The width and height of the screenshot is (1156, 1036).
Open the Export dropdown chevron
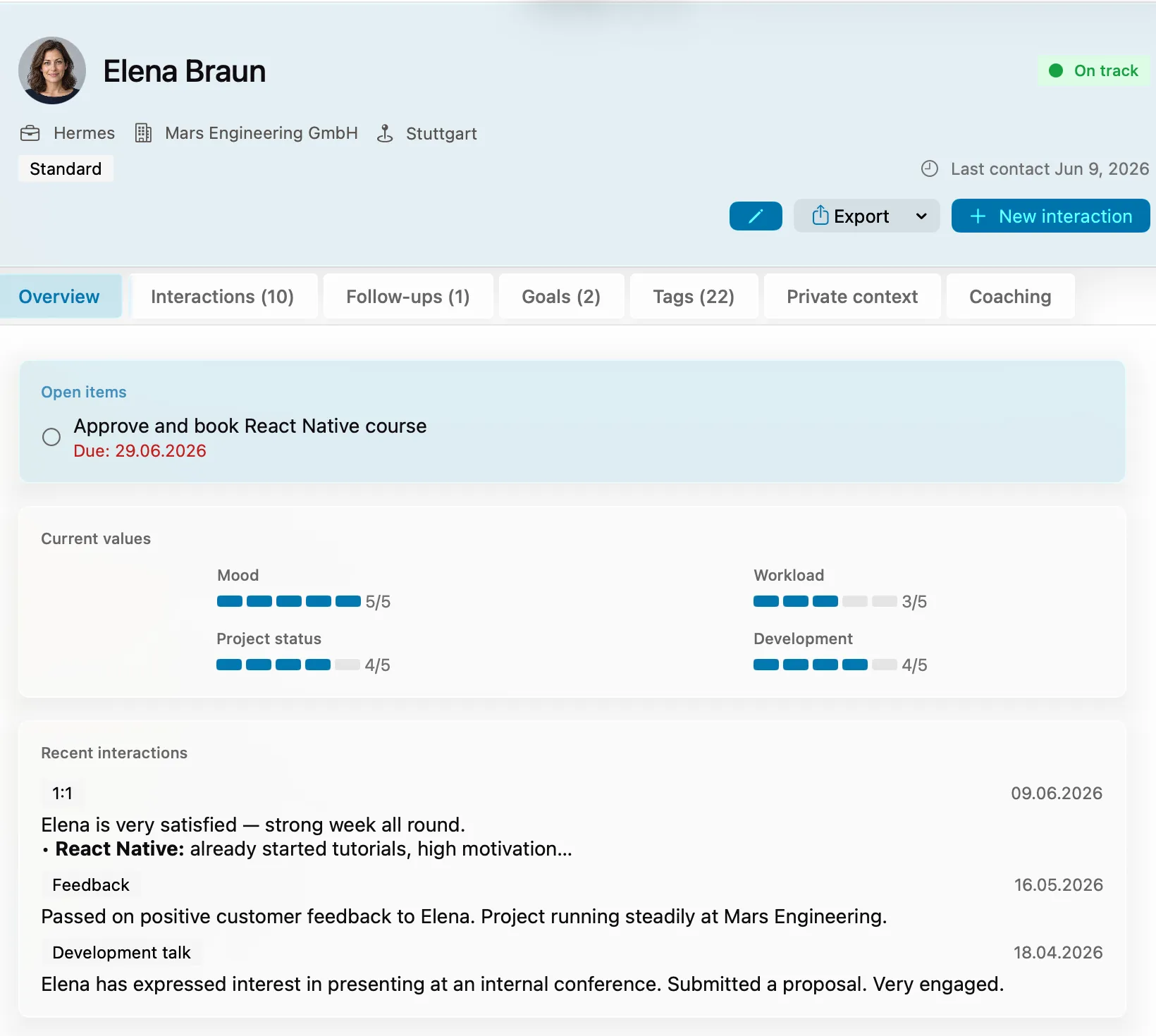pyautogui.click(x=921, y=216)
